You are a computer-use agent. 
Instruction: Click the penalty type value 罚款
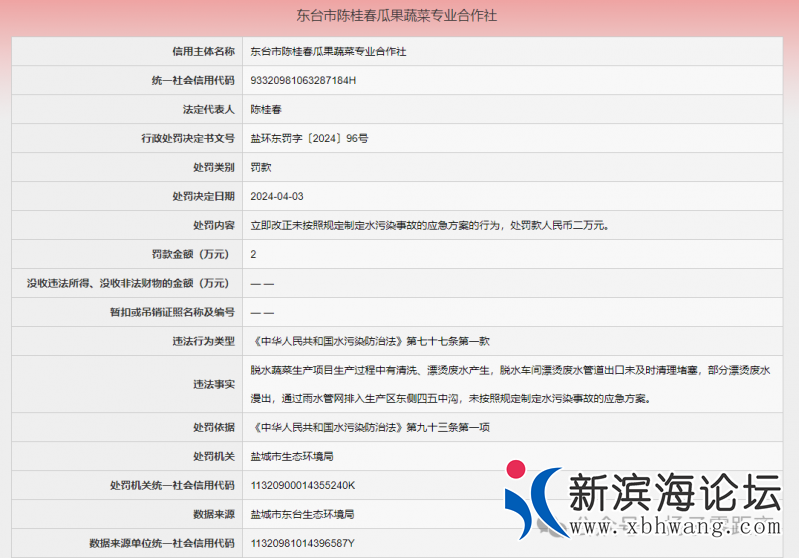260,167
